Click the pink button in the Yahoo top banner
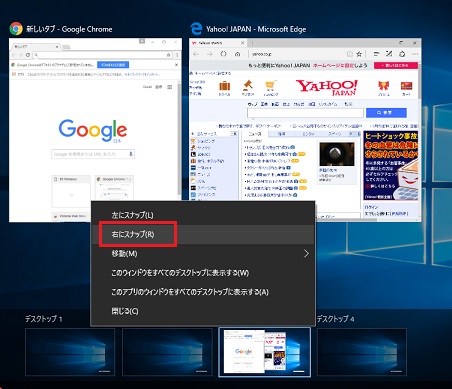The width and height of the screenshot is (452, 389). pyautogui.click(x=396, y=65)
